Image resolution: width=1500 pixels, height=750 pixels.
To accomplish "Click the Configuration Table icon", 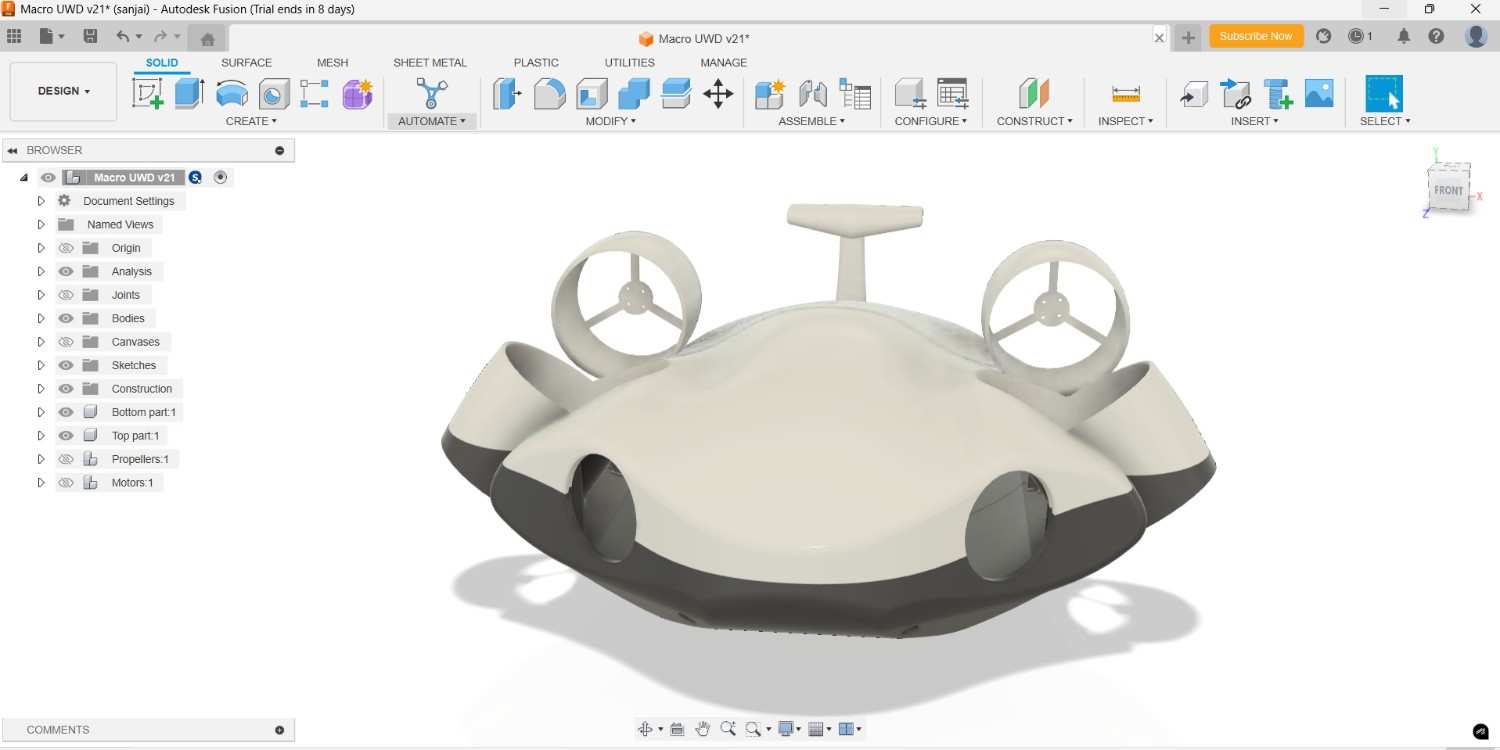I will [953, 94].
